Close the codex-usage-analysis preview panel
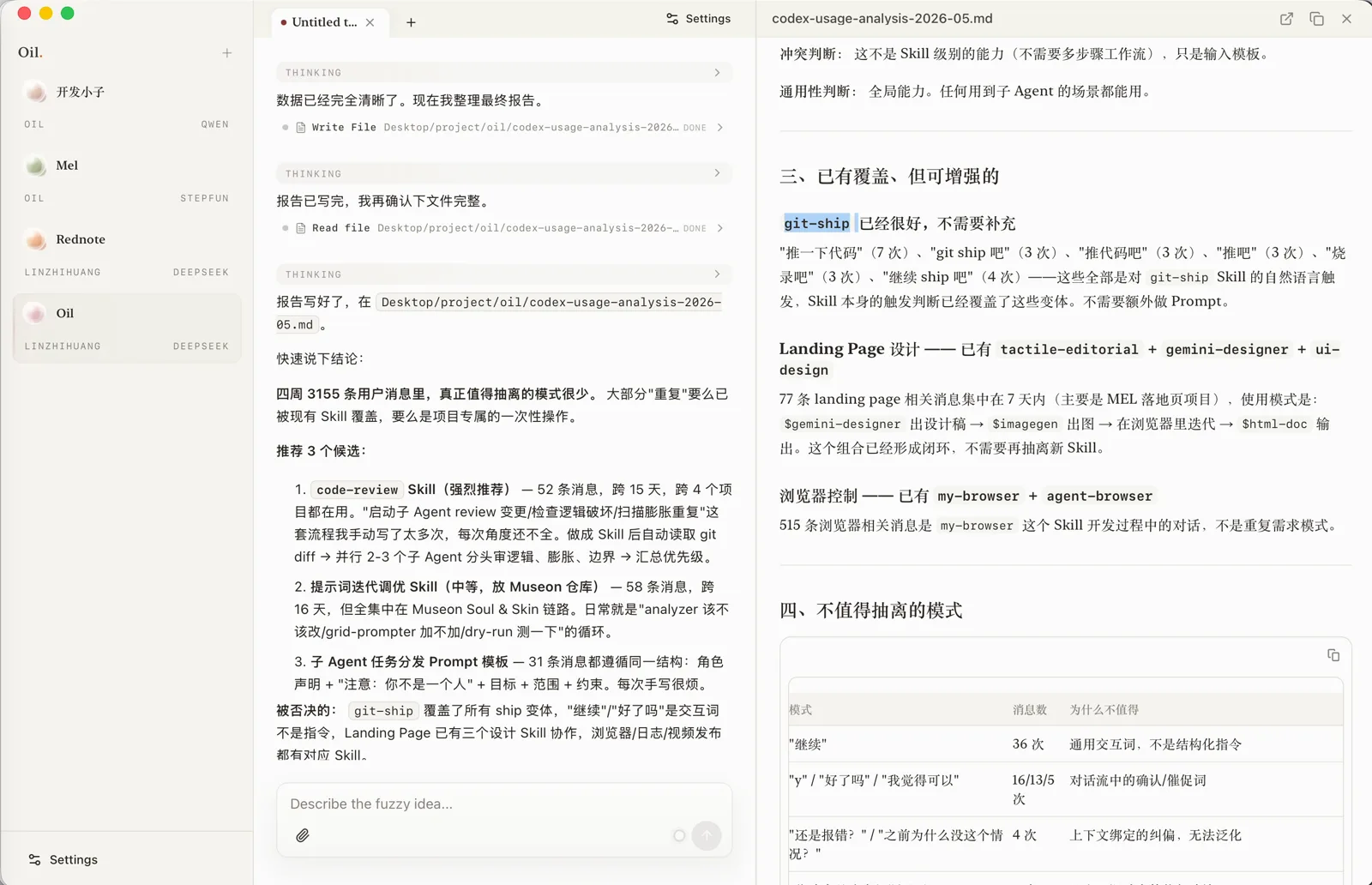This screenshot has height=885, width=1372. click(x=1346, y=19)
